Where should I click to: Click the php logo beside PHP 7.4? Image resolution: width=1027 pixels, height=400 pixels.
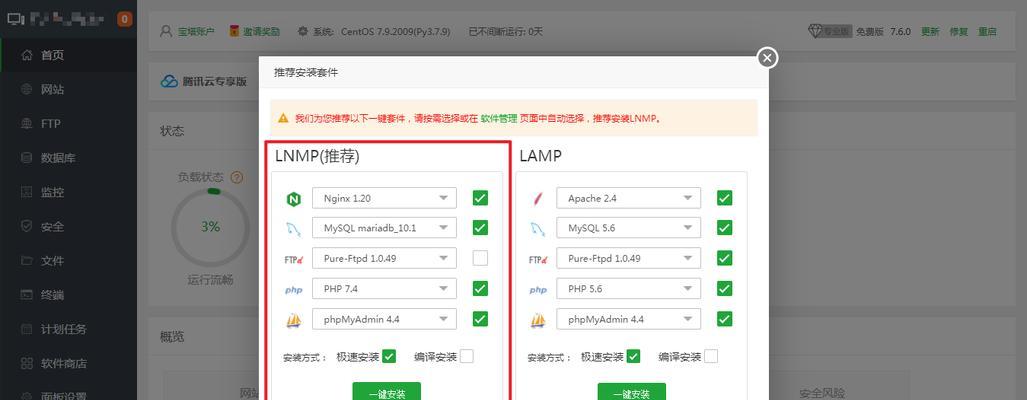(x=293, y=290)
